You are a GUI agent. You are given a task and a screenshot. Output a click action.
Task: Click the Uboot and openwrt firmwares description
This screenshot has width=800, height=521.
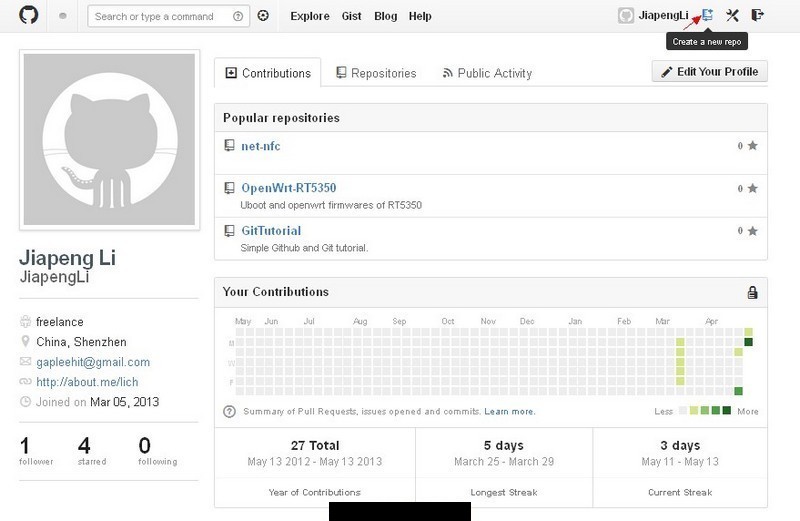pyautogui.click(x=331, y=205)
